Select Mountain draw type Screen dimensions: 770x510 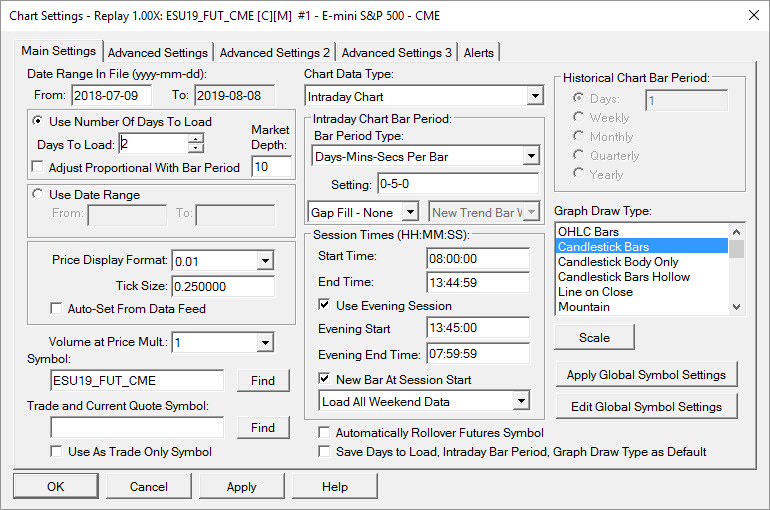642,307
